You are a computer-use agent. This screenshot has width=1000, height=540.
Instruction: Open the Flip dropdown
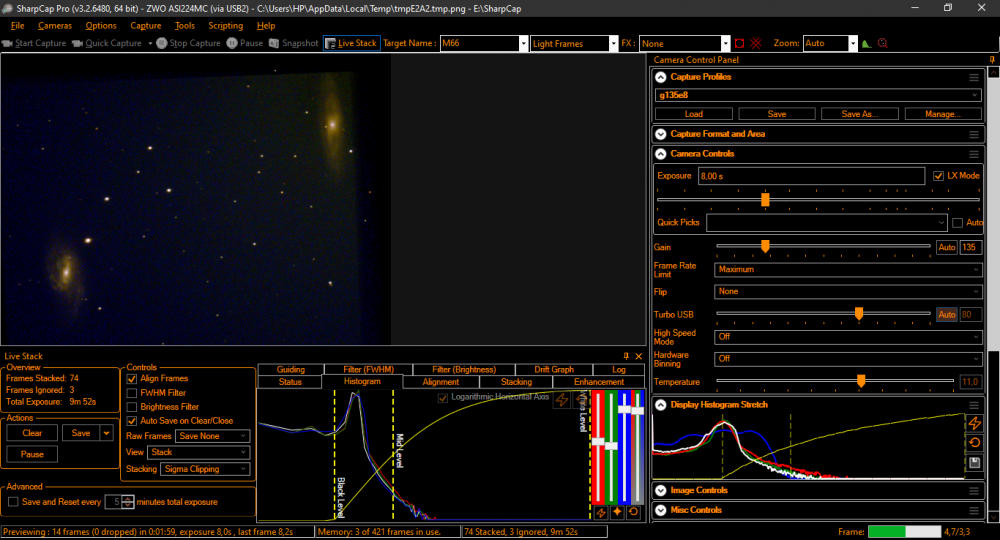848,291
